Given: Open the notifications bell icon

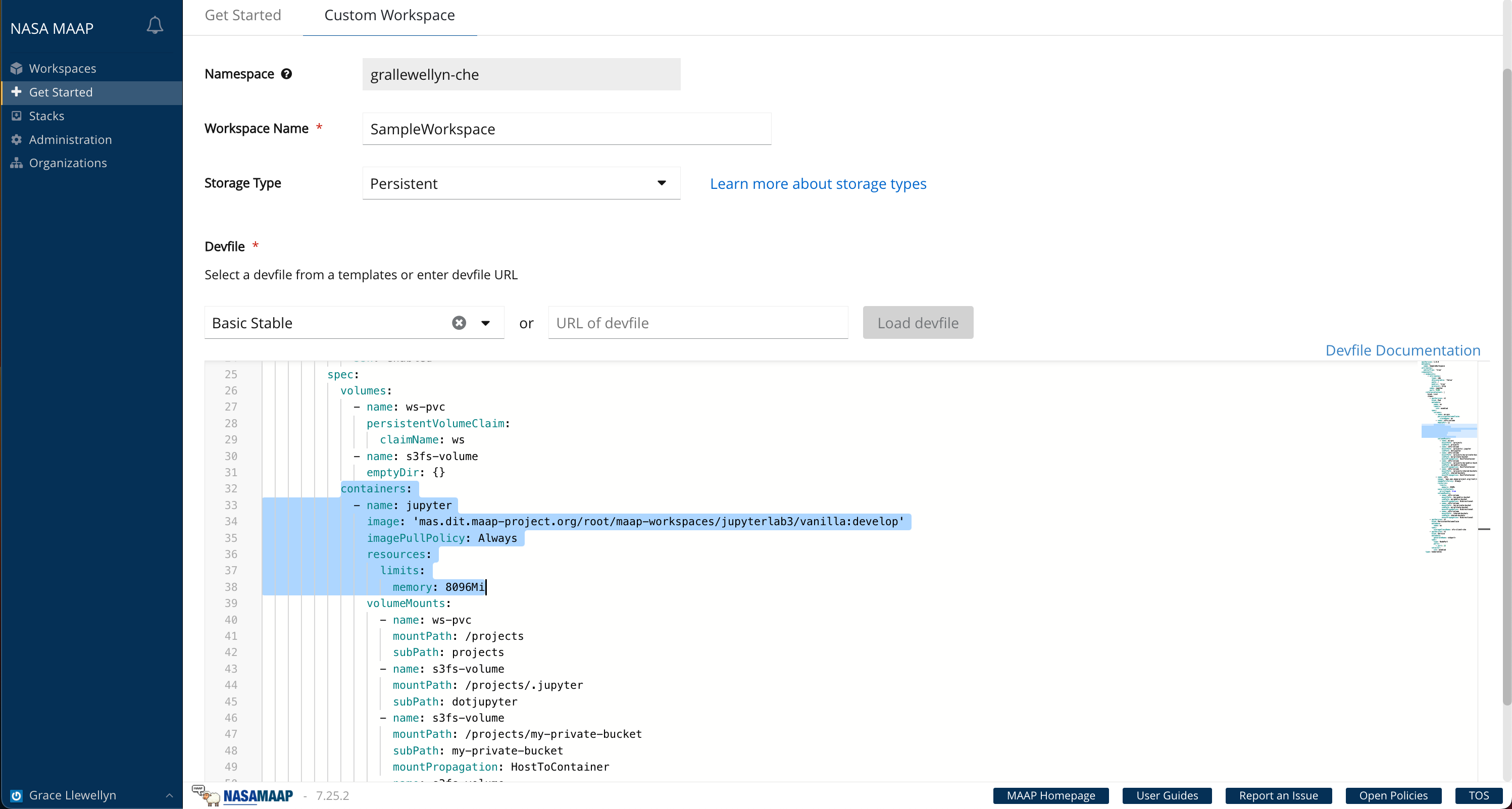Looking at the screenshot, I should tap(155, 26).
